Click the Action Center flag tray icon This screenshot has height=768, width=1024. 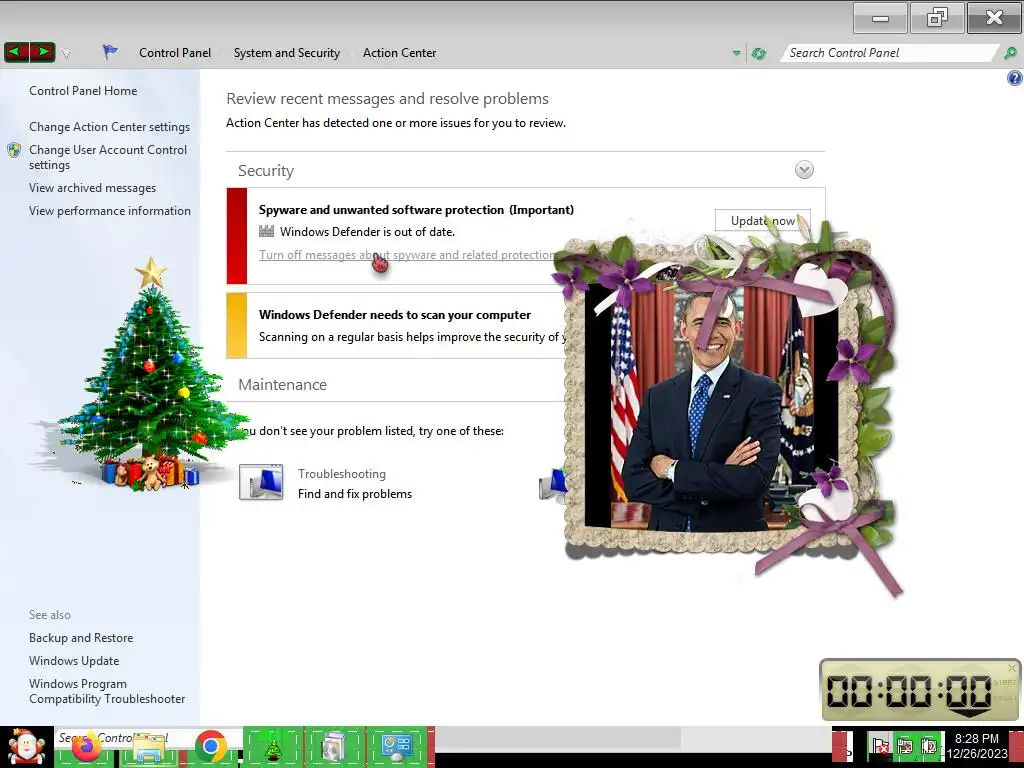(880, 746)
